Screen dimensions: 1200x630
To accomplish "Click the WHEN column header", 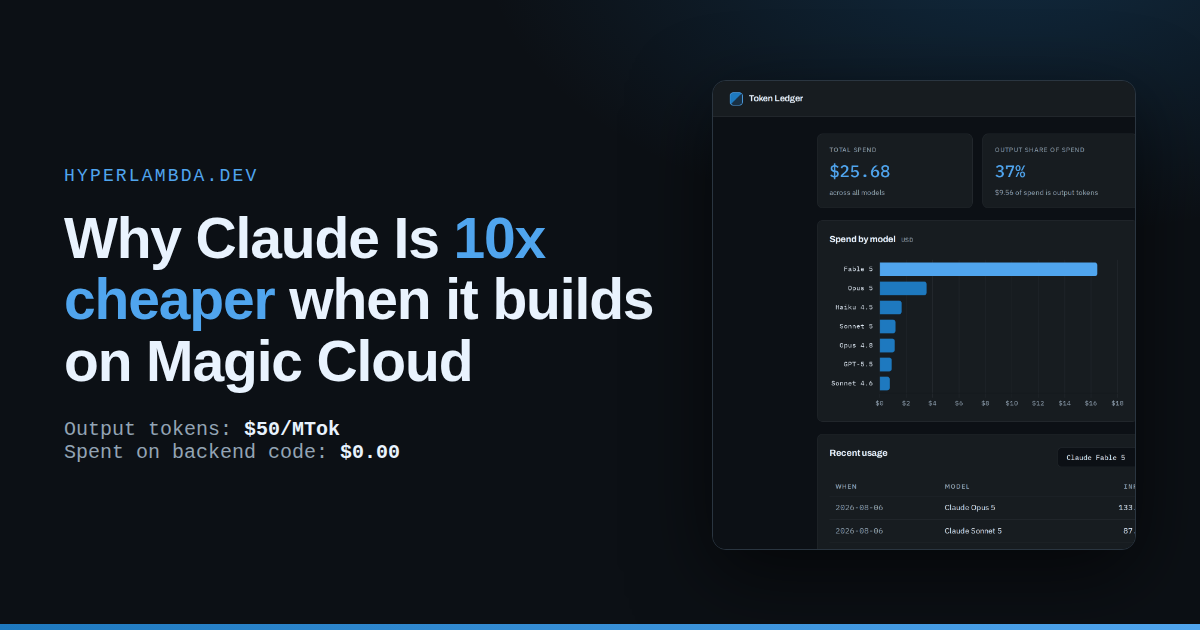I will (x=846, y=487).
